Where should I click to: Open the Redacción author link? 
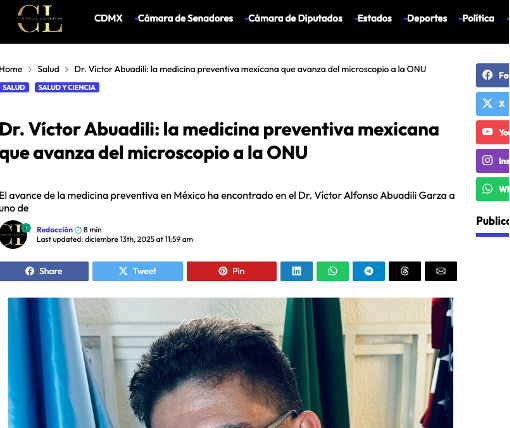(x=55, y=230)
